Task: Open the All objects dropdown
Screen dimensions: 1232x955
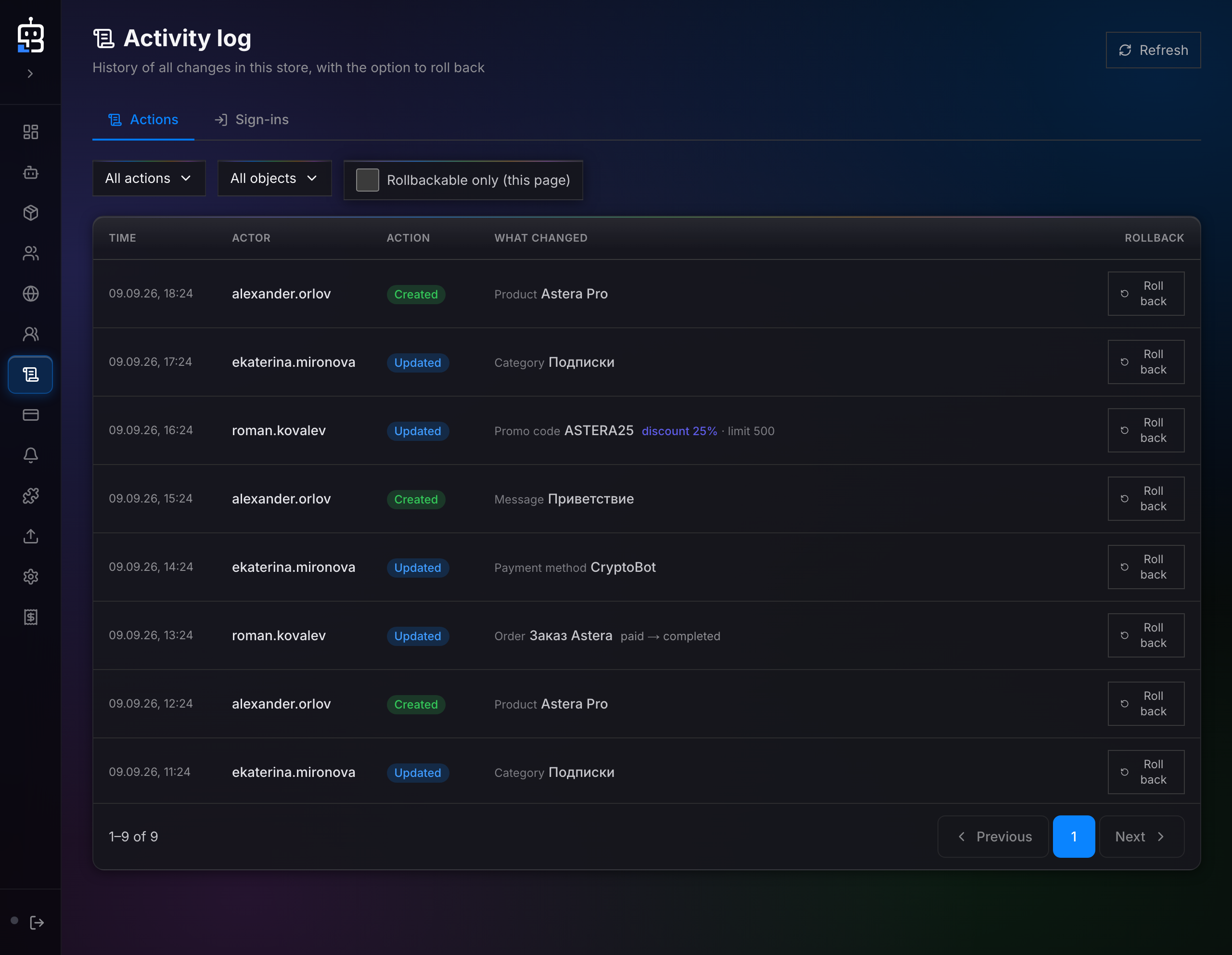Action: 274,178
